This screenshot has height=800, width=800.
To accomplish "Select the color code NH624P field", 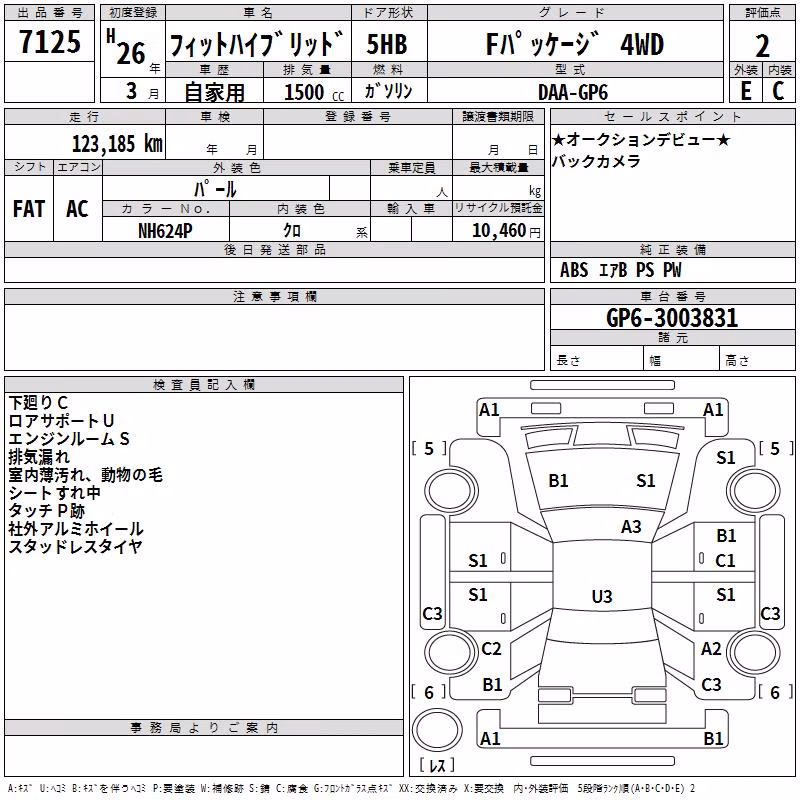I will [x=165, y=231].
